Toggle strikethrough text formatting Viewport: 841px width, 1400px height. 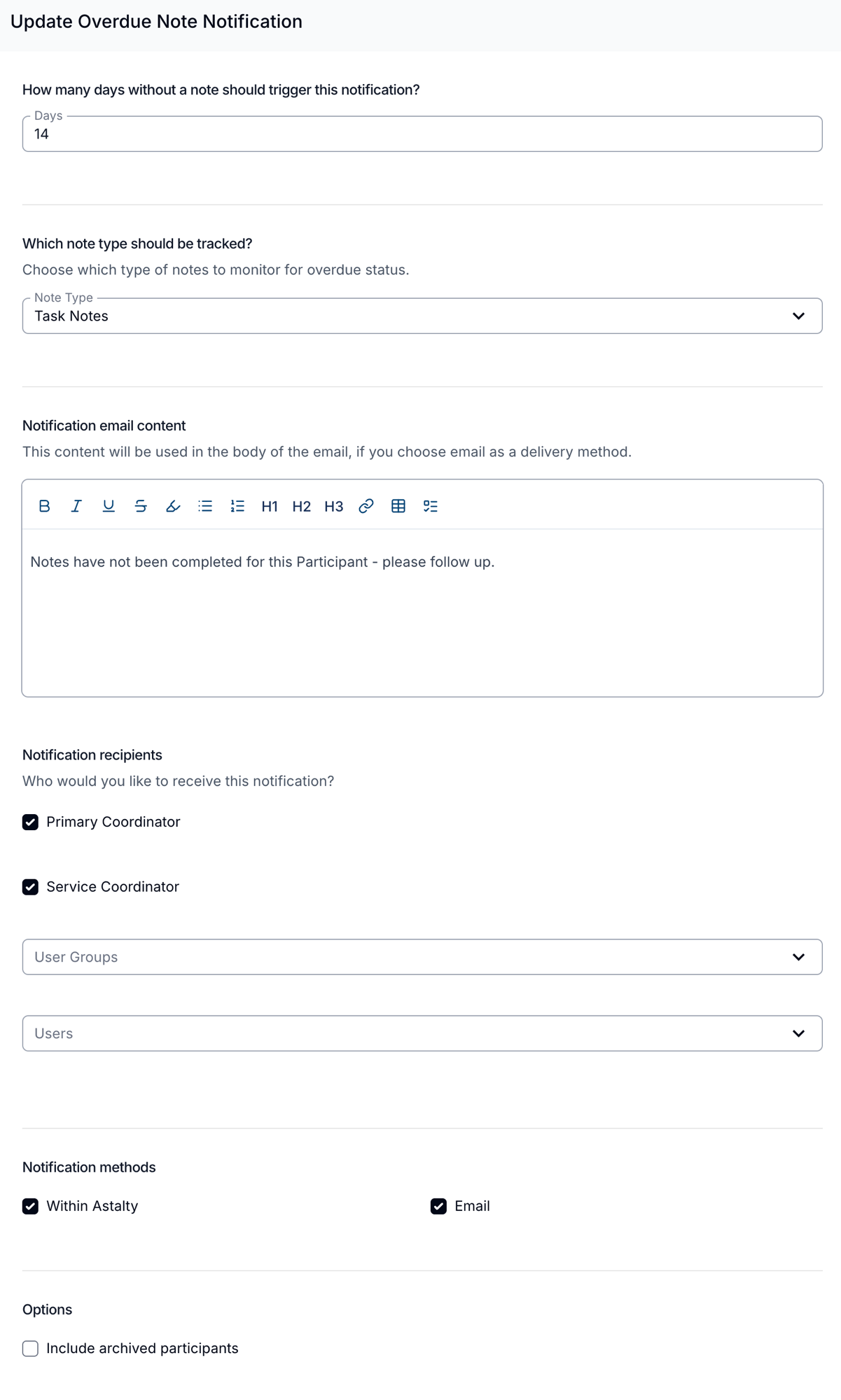point(141,506)
